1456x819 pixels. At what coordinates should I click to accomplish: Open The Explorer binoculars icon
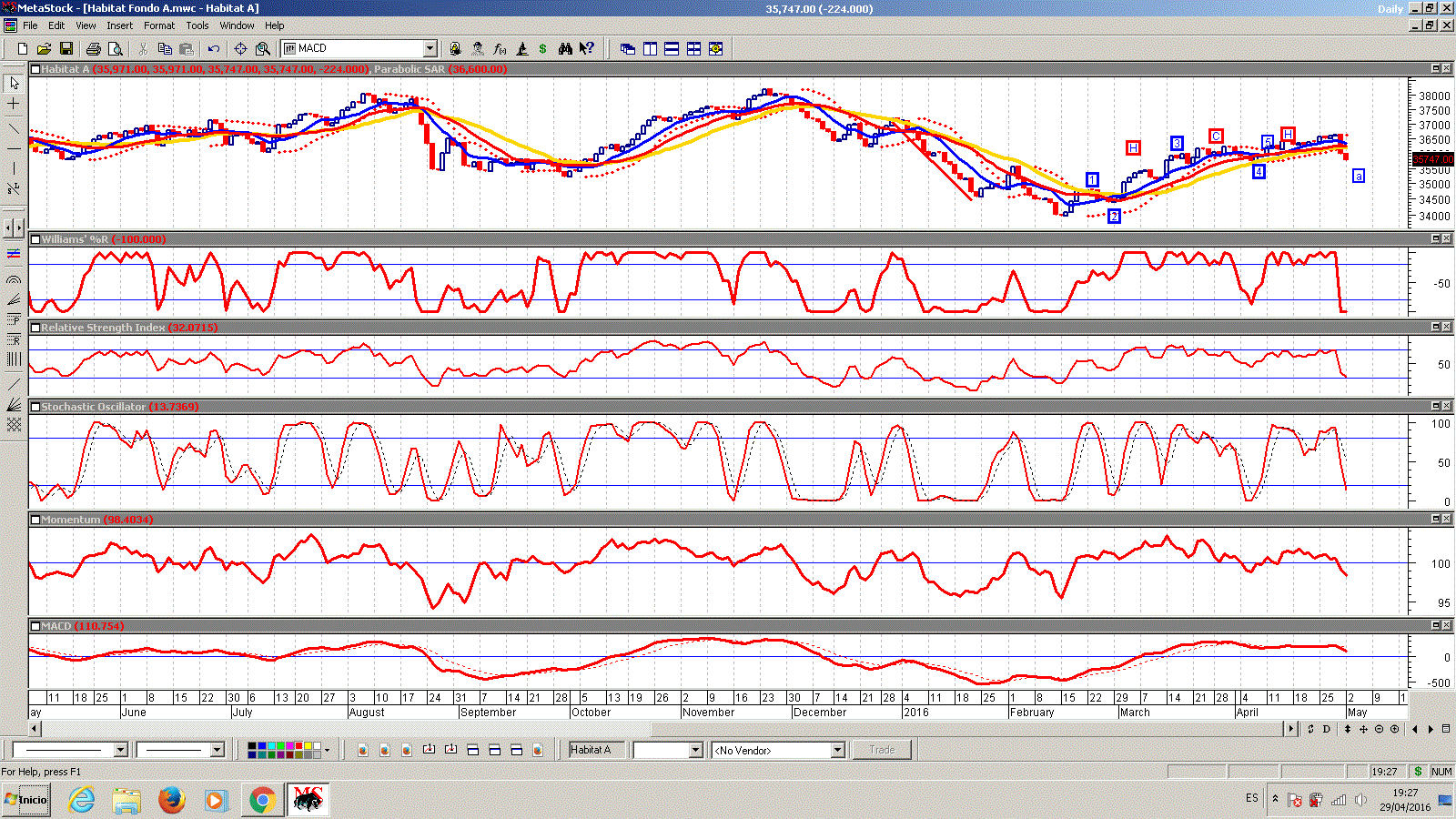(565, 48)
